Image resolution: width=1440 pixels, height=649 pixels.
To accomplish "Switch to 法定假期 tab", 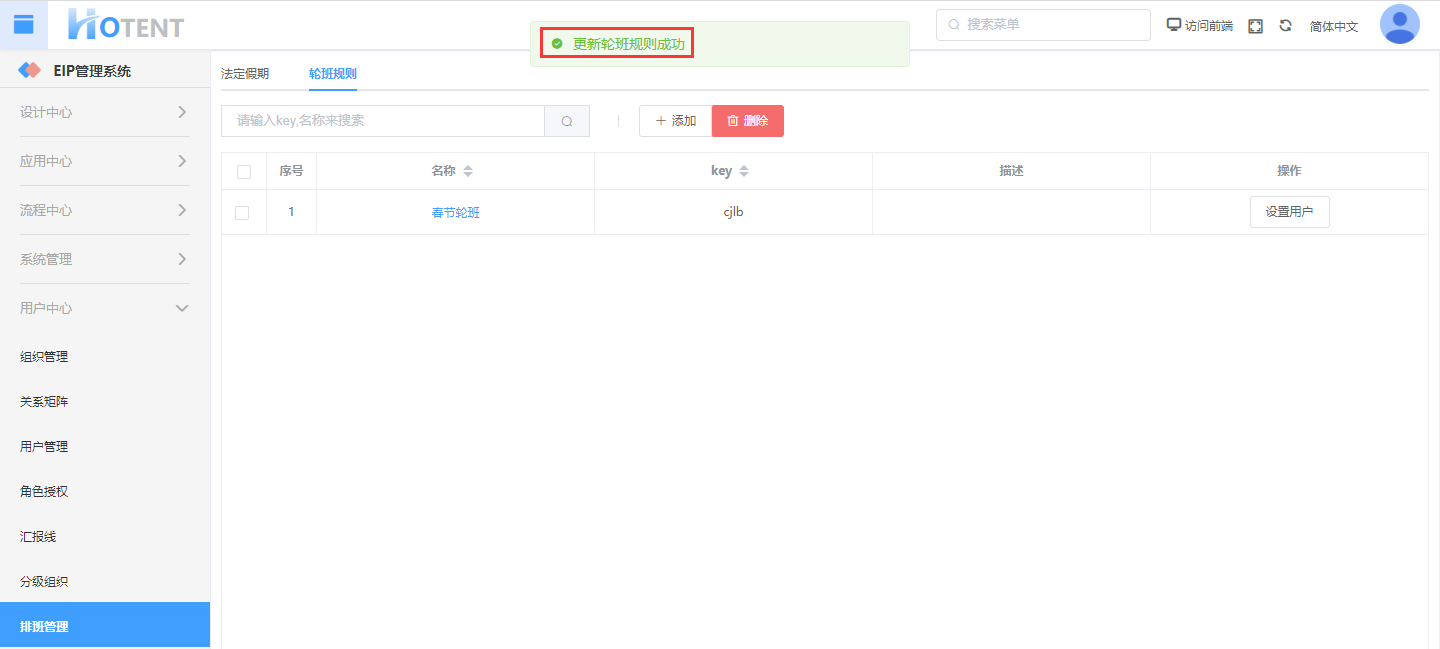I will coord(245,73).
